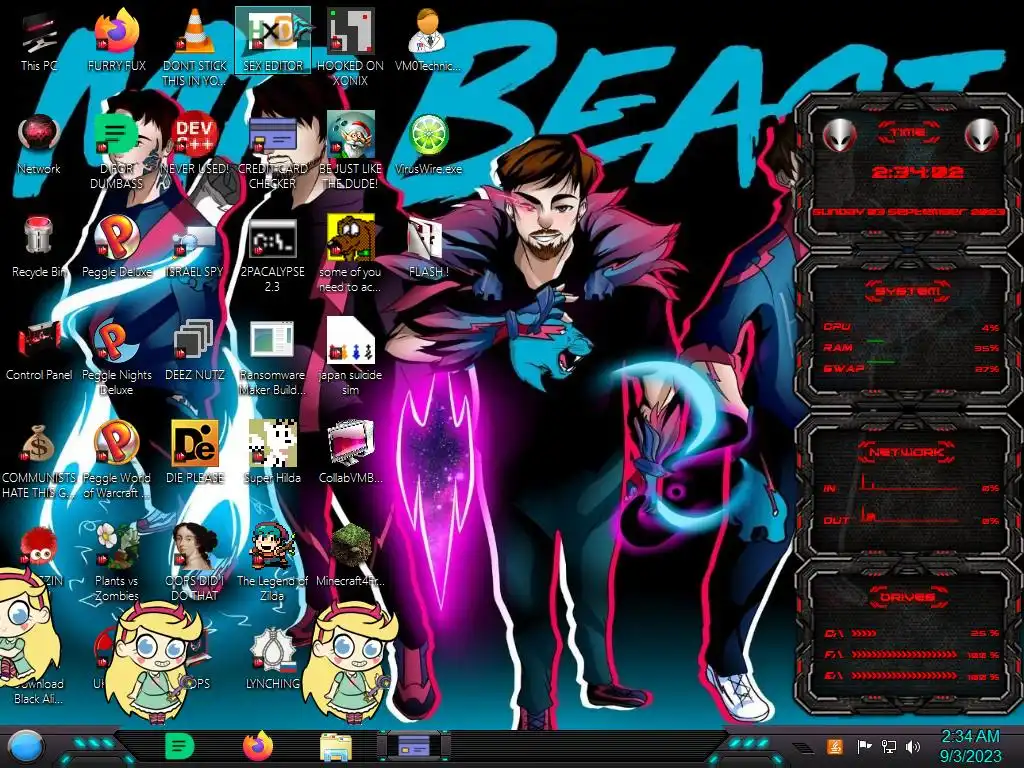Screen dimensions: 1024x768
Task: Open the beaver icon some of you need to ac...
Action: 350,255
